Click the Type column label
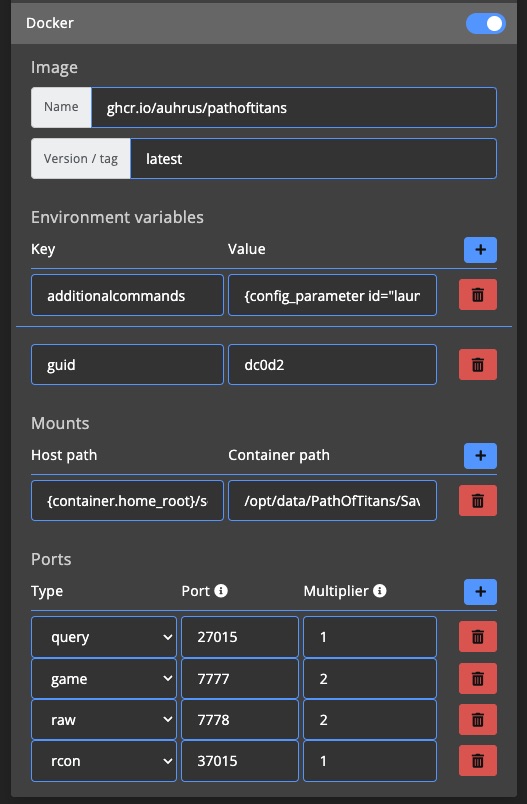Screen dimensions: 527x804 pos(47,592)
